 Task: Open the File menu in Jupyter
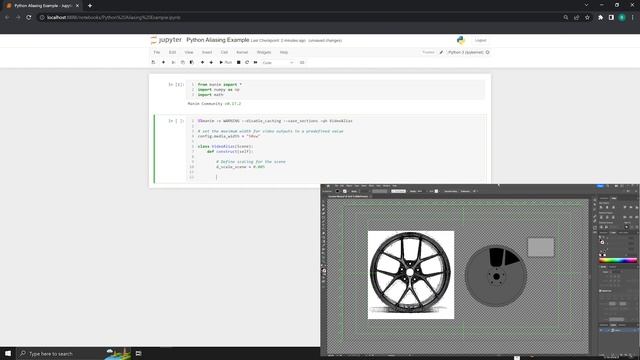pyautogui.click(x=157, y=52)
